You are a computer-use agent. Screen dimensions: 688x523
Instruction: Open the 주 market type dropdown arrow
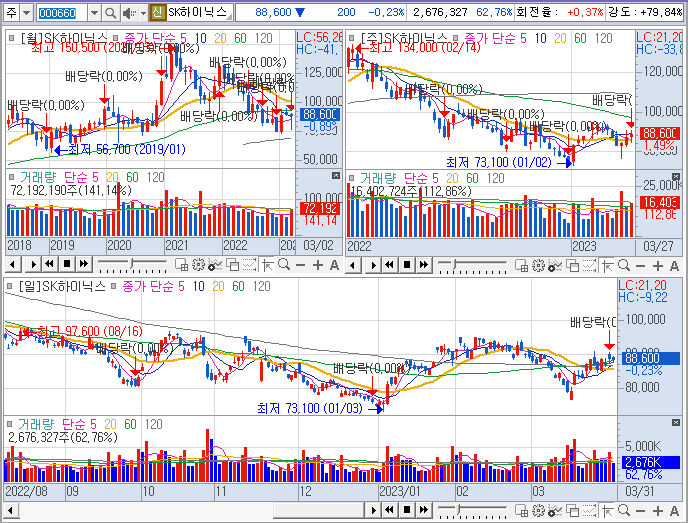click(27, 13)
